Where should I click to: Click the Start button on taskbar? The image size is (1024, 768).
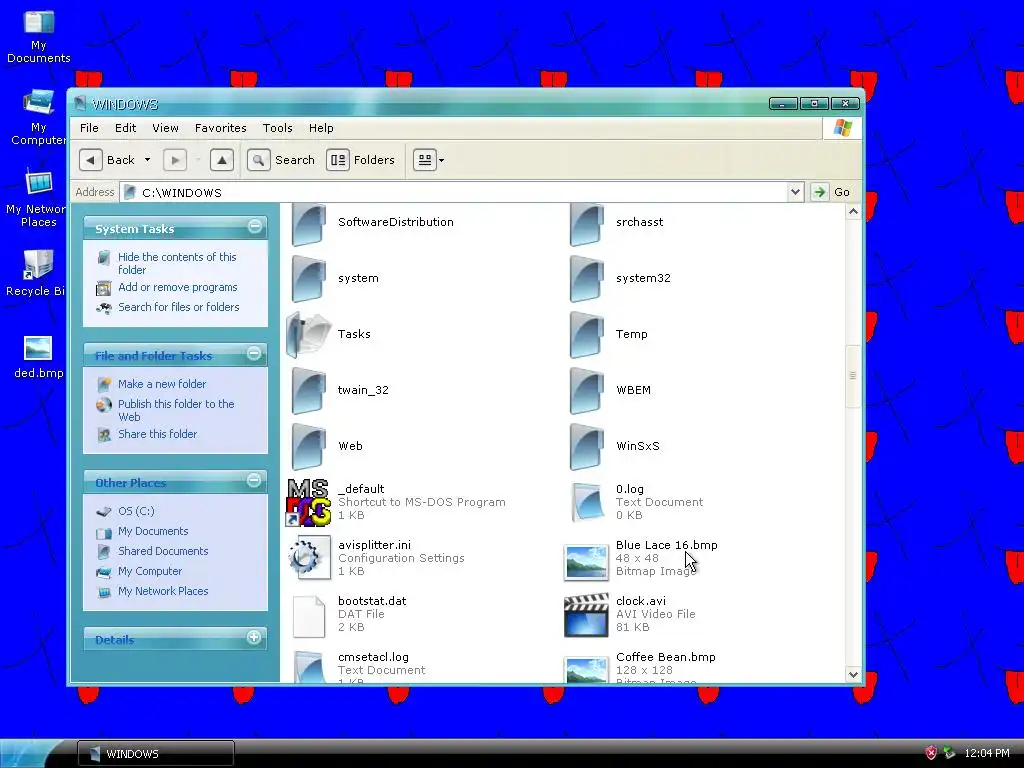tap(29, 753)
